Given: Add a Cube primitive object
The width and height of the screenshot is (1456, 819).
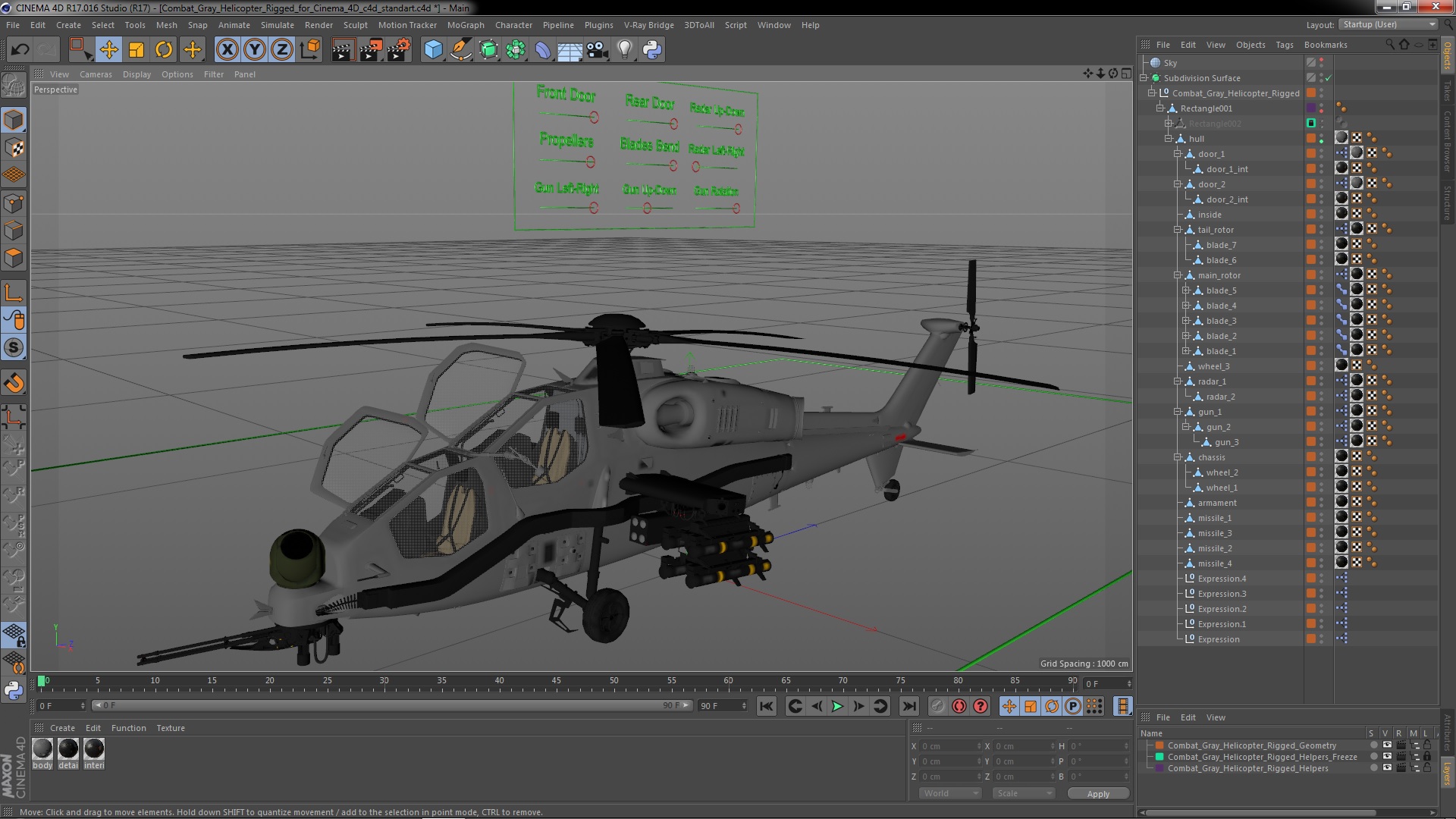Looking at the screenshot, I should [433, 50].
